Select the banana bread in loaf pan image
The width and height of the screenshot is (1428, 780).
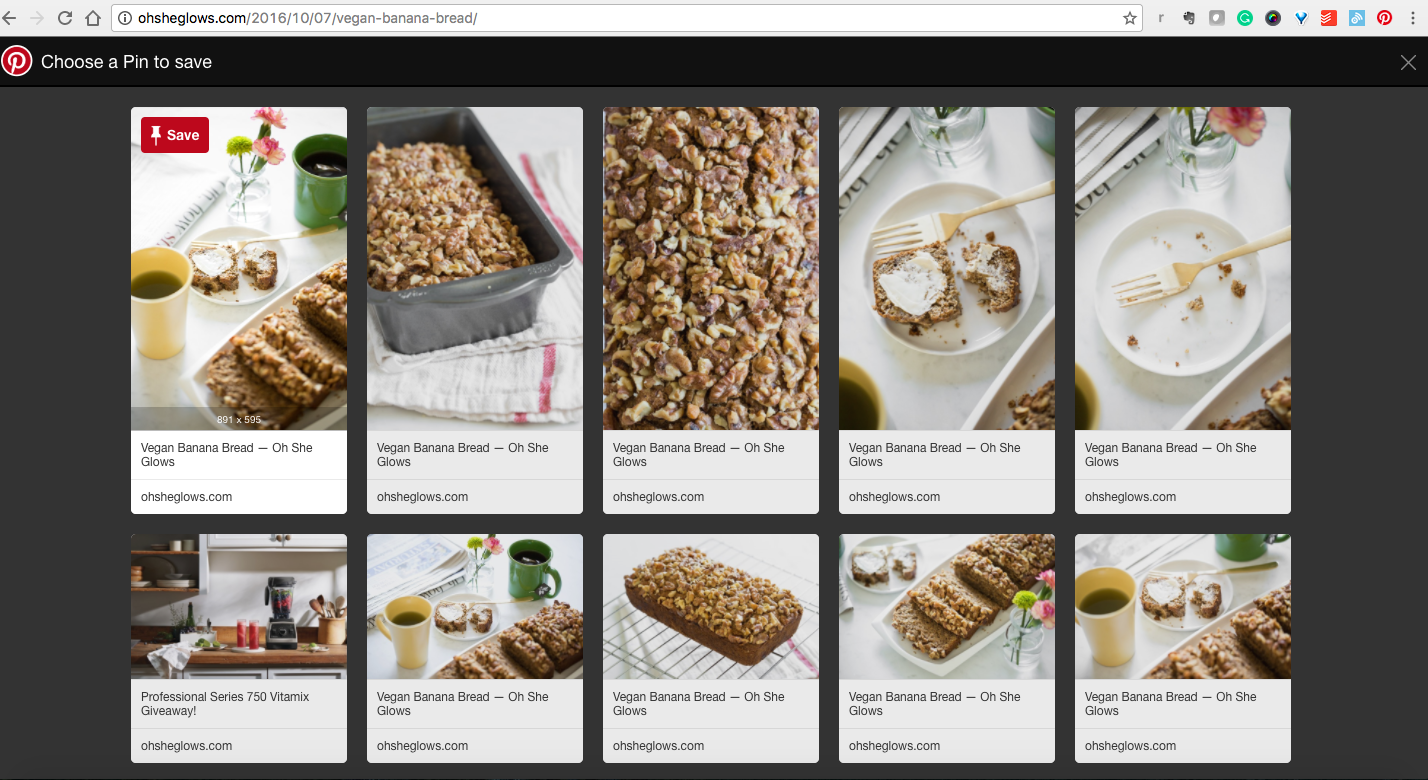coord(474,268)
